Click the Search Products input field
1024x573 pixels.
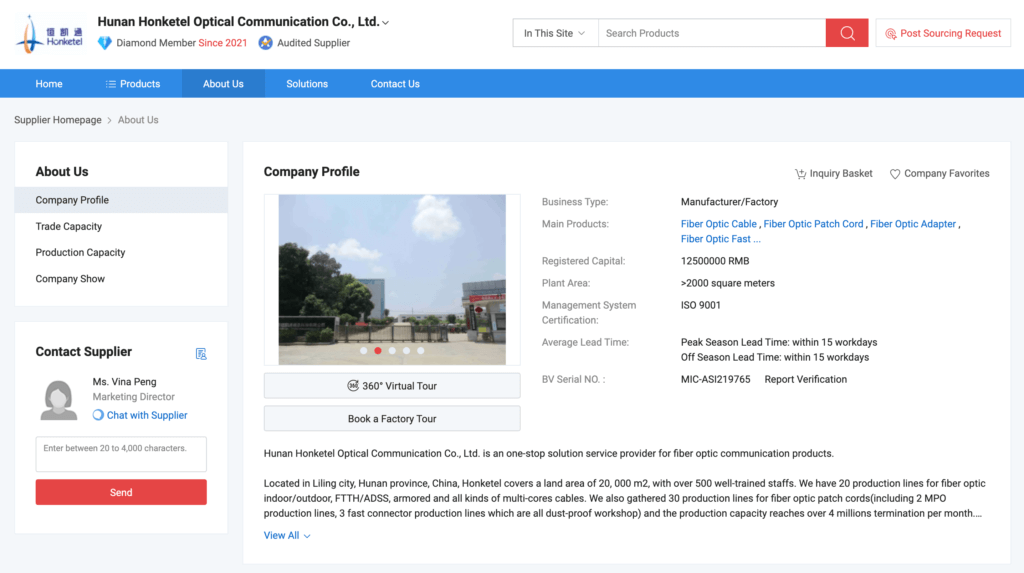tap(712, 33)
